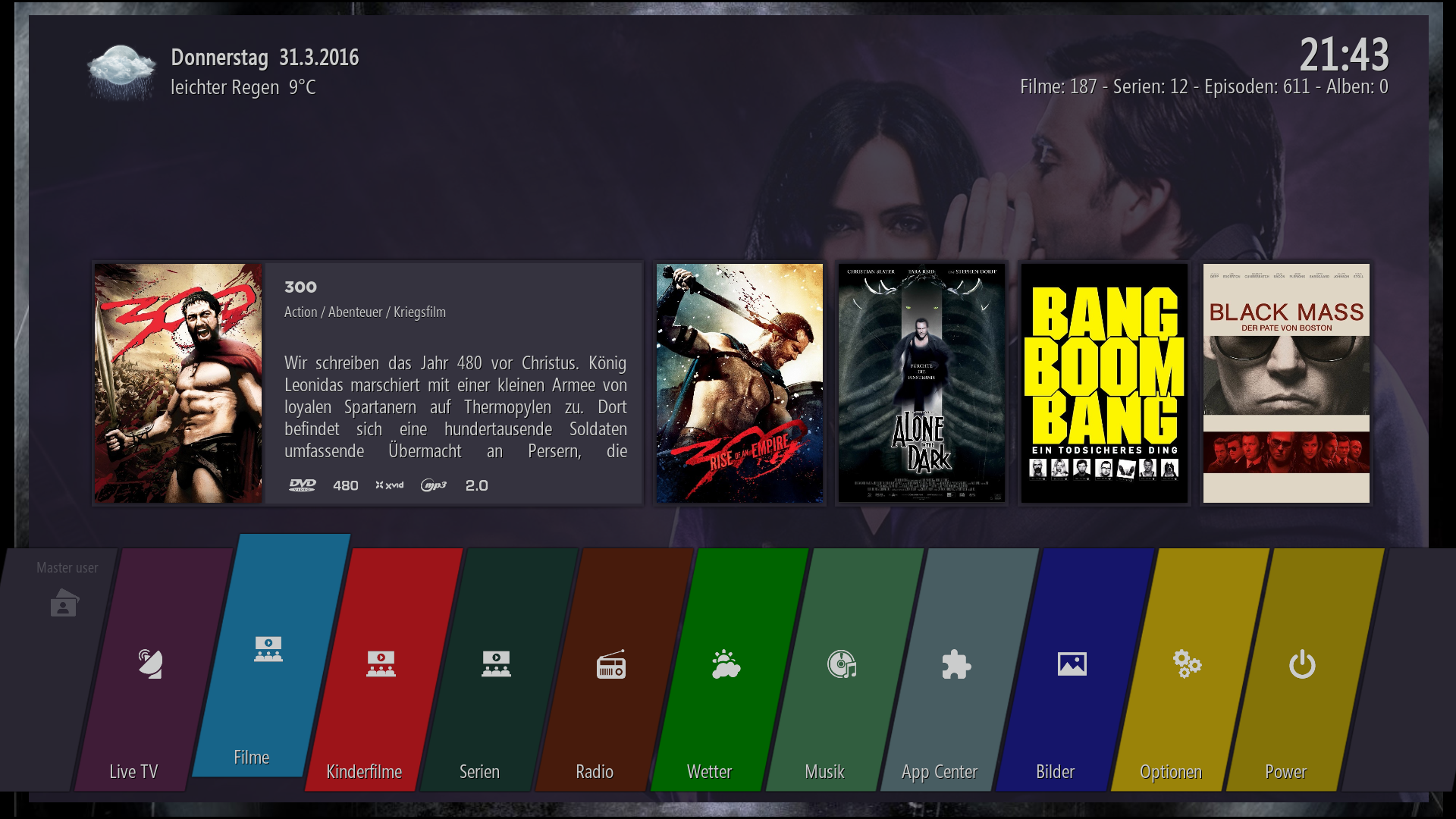Open the Radio receiver icon

click(x=611, y=664)
